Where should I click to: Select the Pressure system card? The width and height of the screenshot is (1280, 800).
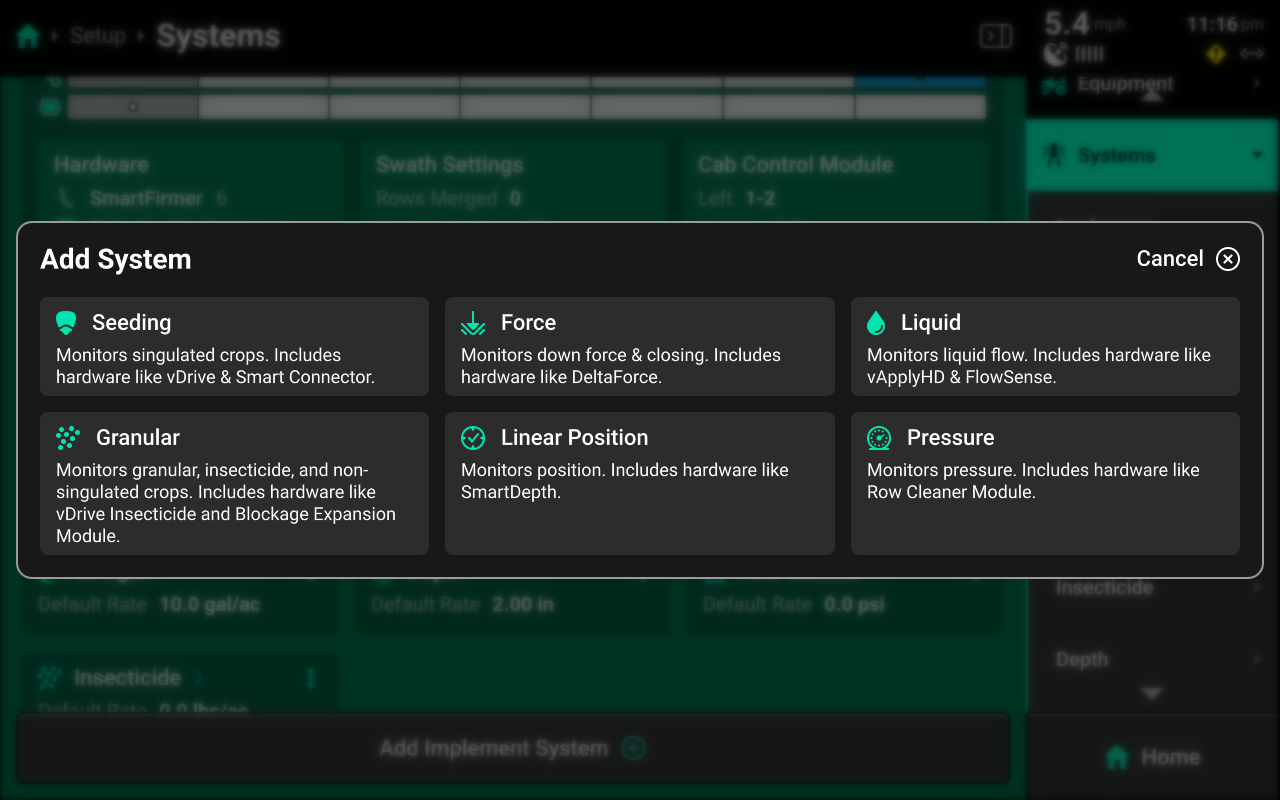coord(1045,483)
